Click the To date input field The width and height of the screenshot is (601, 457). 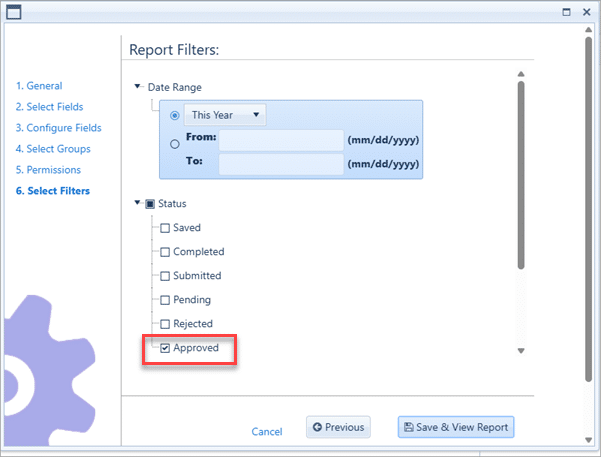pos(281,164)
